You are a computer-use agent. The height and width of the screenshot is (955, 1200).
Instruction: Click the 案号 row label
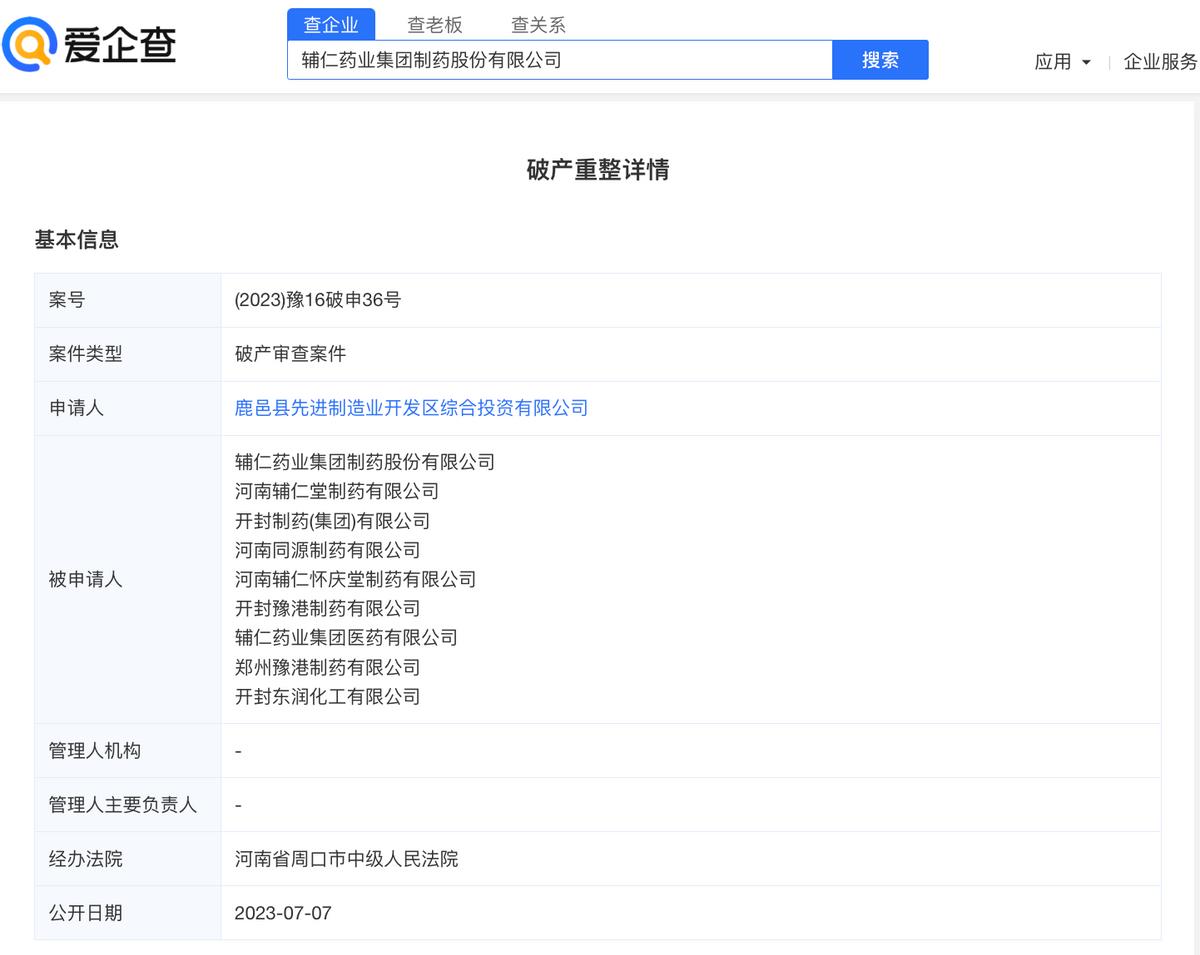67,300
